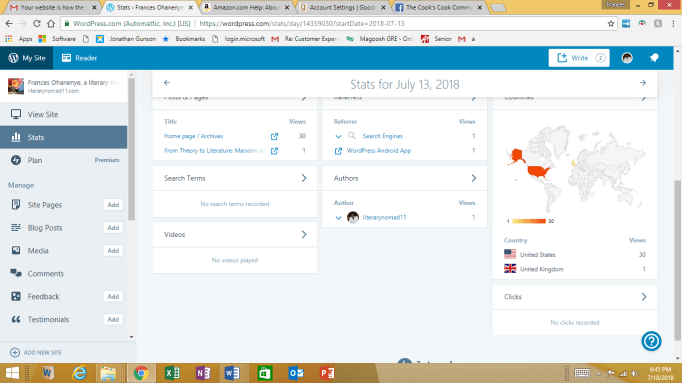Click the United Kingdom flag row
The height and width of the screenshot is (383, 682).
click(x=574, y=269)
